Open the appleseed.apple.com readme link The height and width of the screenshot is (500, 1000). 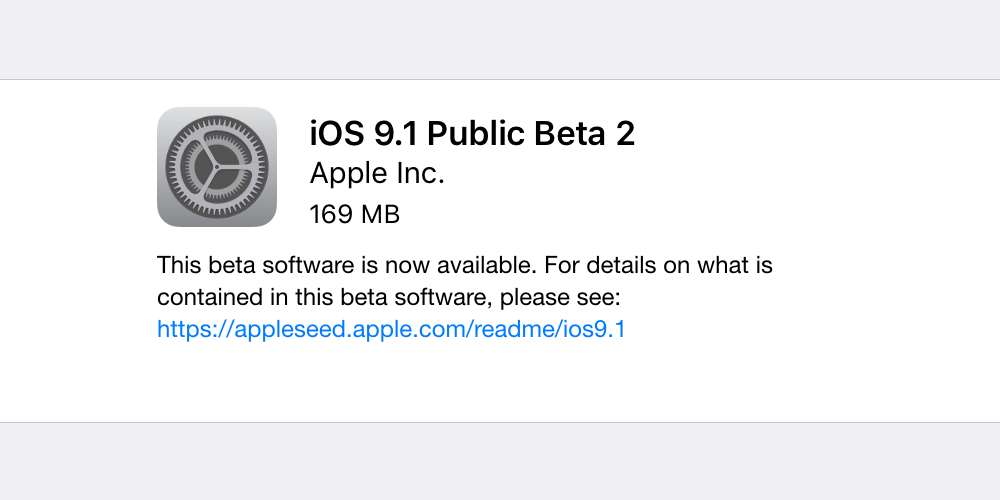391,329
